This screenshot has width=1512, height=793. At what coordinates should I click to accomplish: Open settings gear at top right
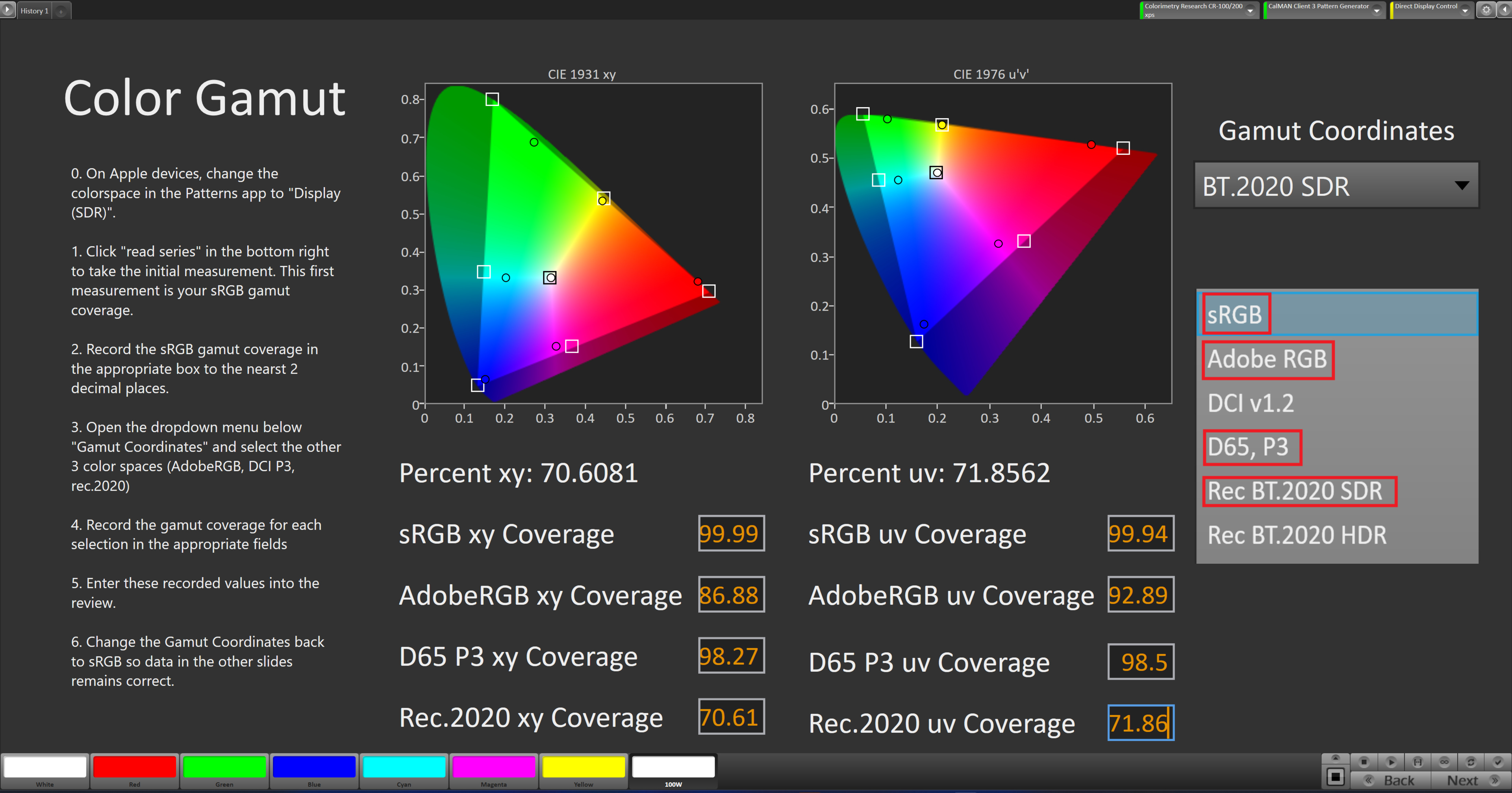click(1486, 10)
